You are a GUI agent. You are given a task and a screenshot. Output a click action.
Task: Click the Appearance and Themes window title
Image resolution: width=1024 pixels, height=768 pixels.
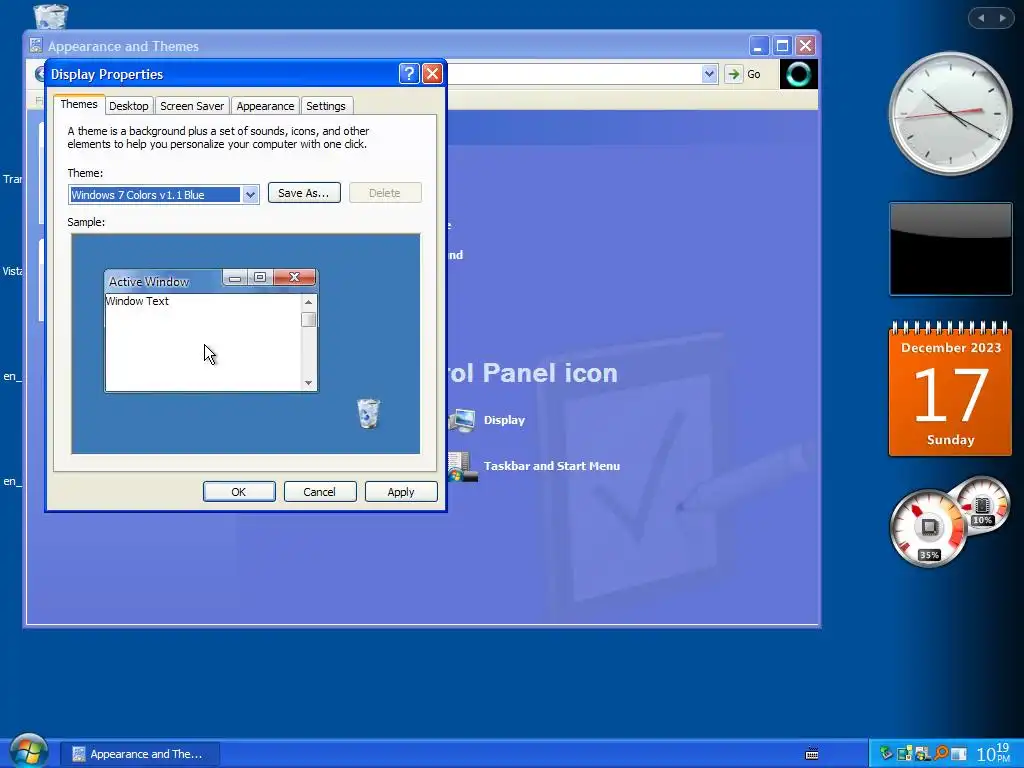point(123,46)
